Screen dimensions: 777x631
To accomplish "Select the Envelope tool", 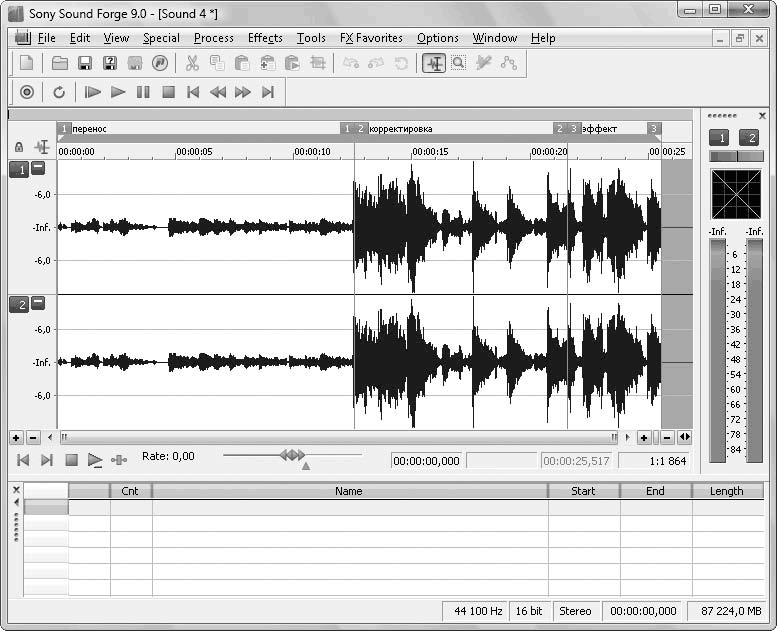I will point(509,63).
